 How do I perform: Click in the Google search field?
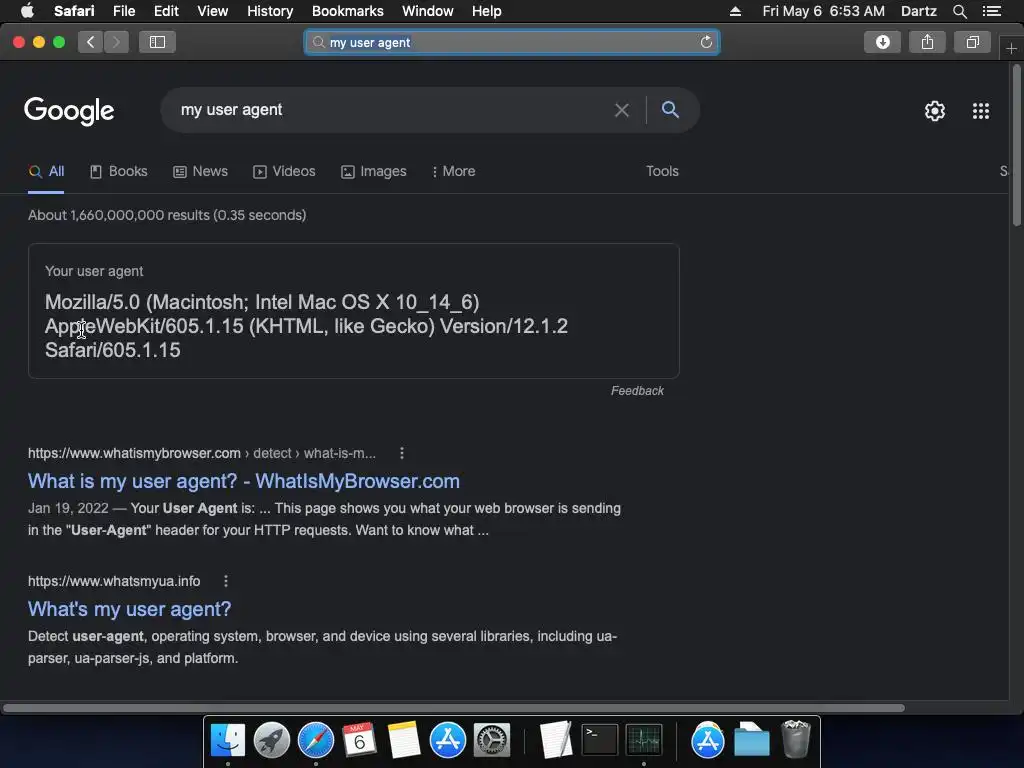[392, 110]
